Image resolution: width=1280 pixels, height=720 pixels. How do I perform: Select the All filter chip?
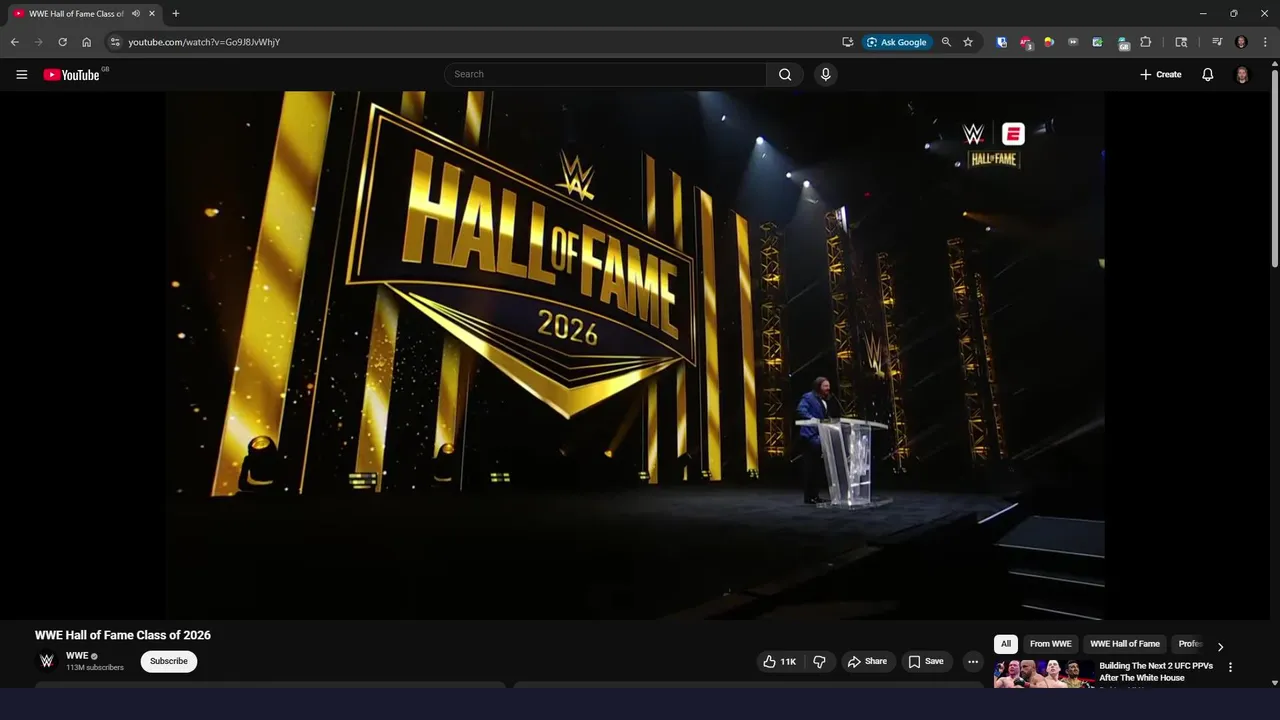(1005, 644)
